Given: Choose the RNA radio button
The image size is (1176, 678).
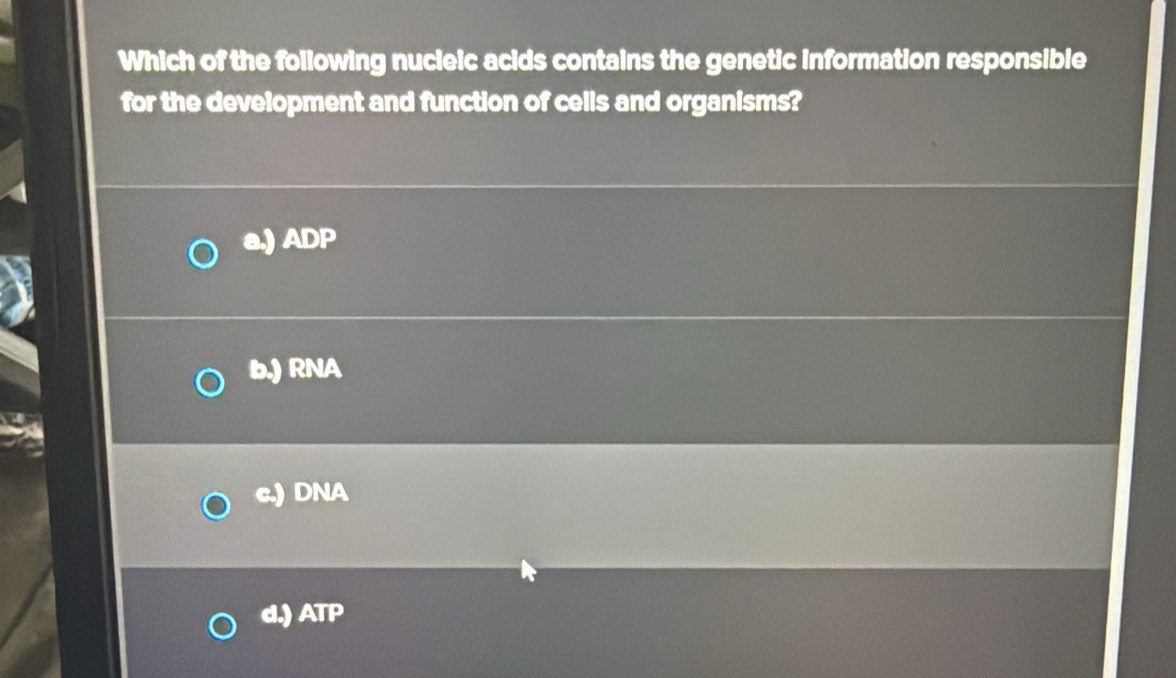Looking at the screenshot, I should (x=210, y=383).
